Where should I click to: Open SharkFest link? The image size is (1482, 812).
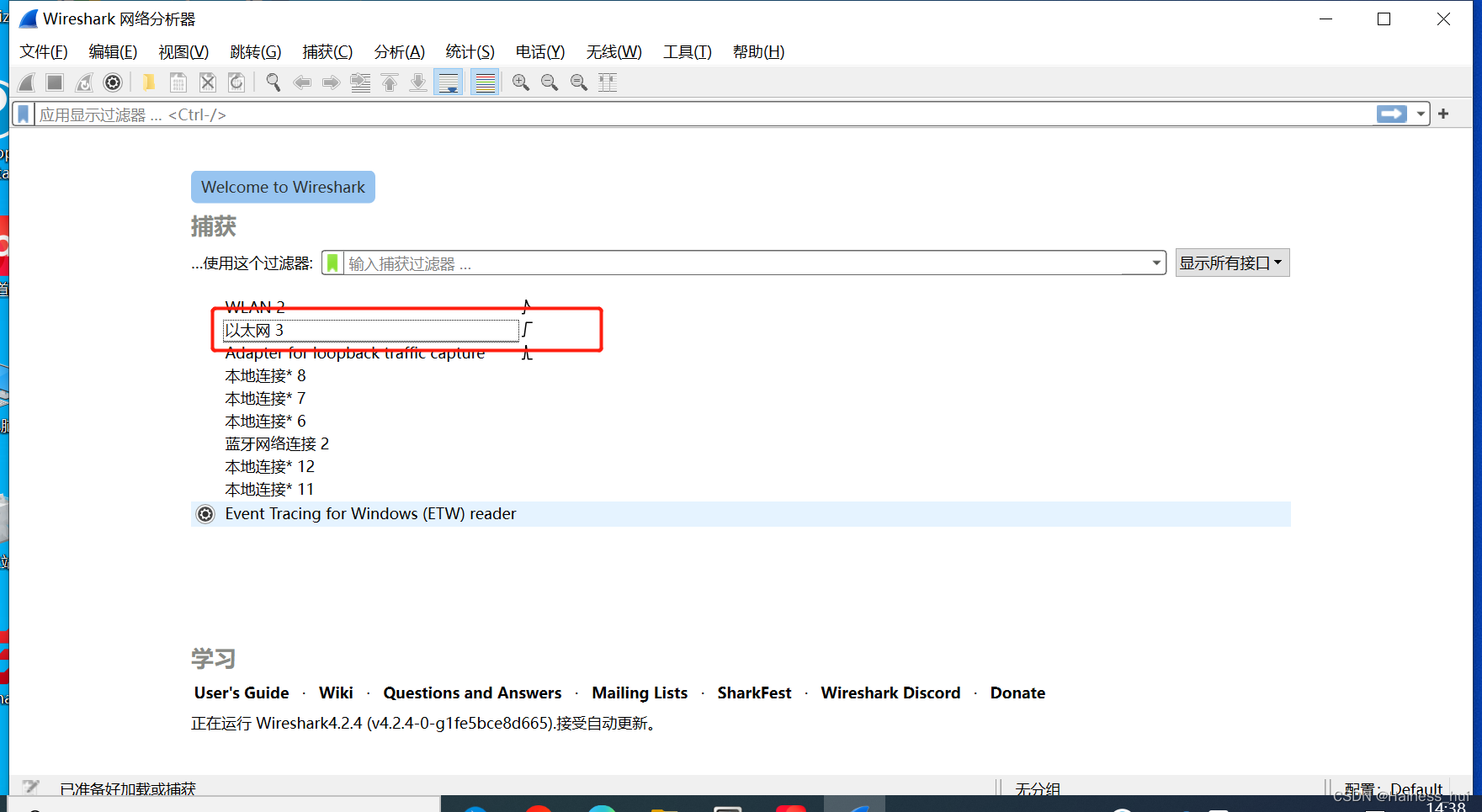(754, 693)
